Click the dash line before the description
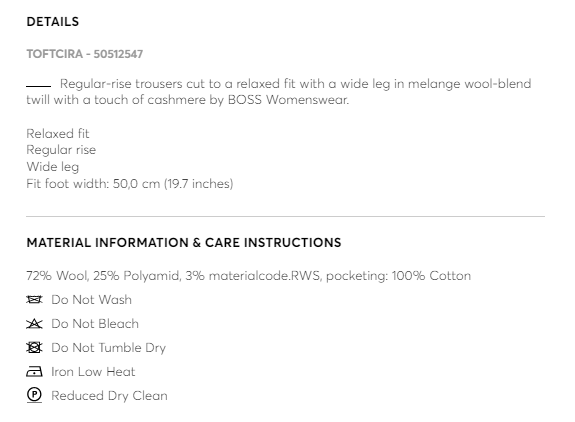This screenshot has width=575, height=422. pyautogui.click(x=39, y=86)
